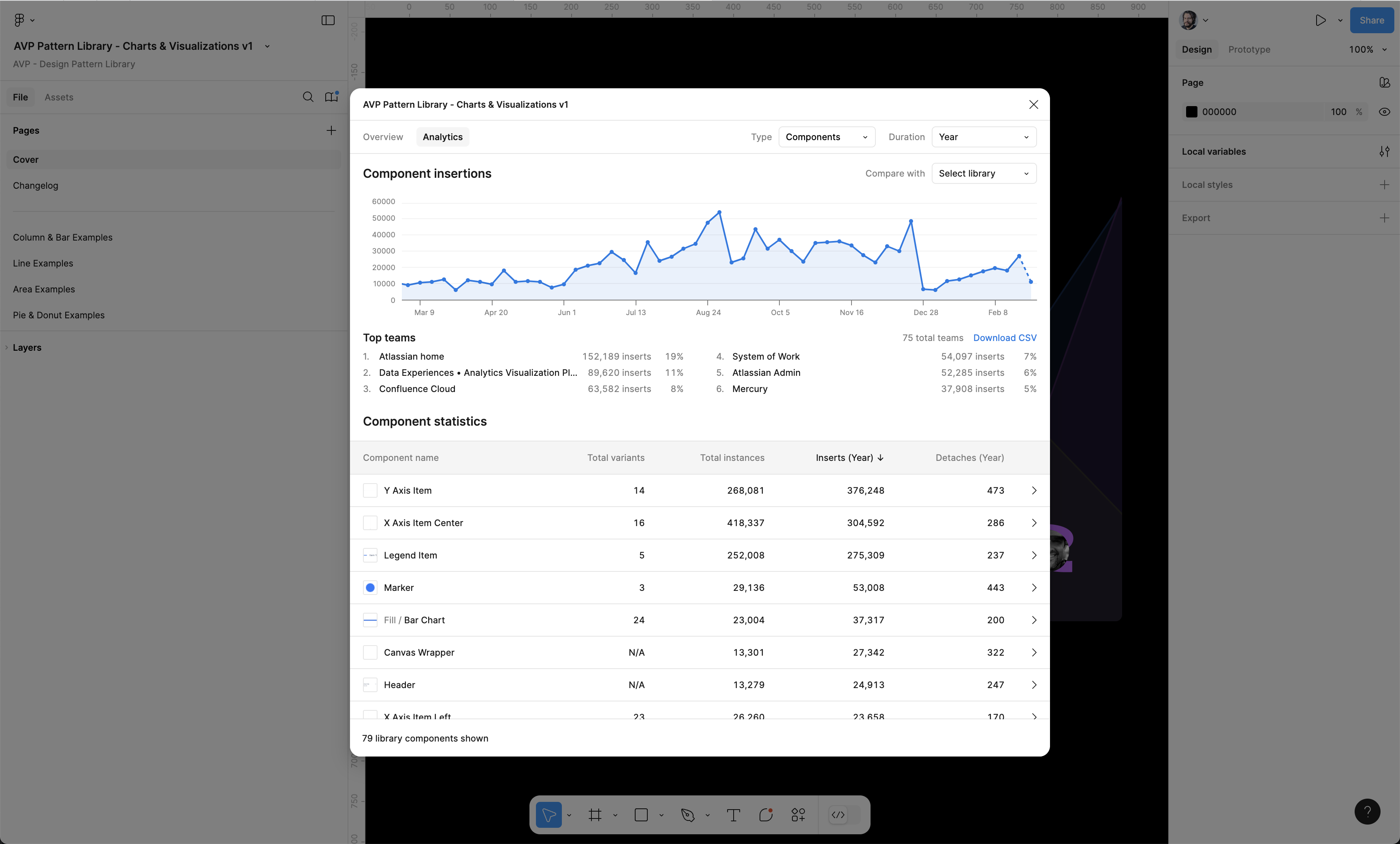
Task: Open the Select library compare dropdown
Action: point(984,173)
